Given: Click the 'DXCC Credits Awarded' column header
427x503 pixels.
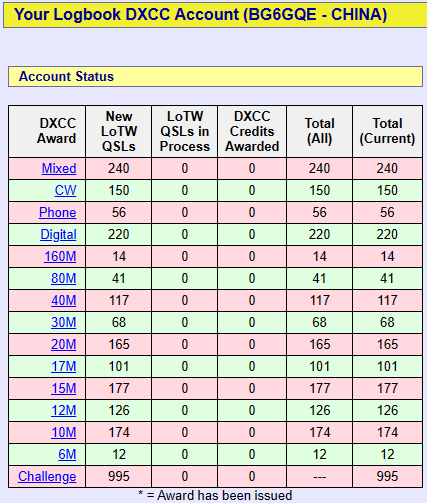Looking at the screenshot, I should click(x=252, y=131).
